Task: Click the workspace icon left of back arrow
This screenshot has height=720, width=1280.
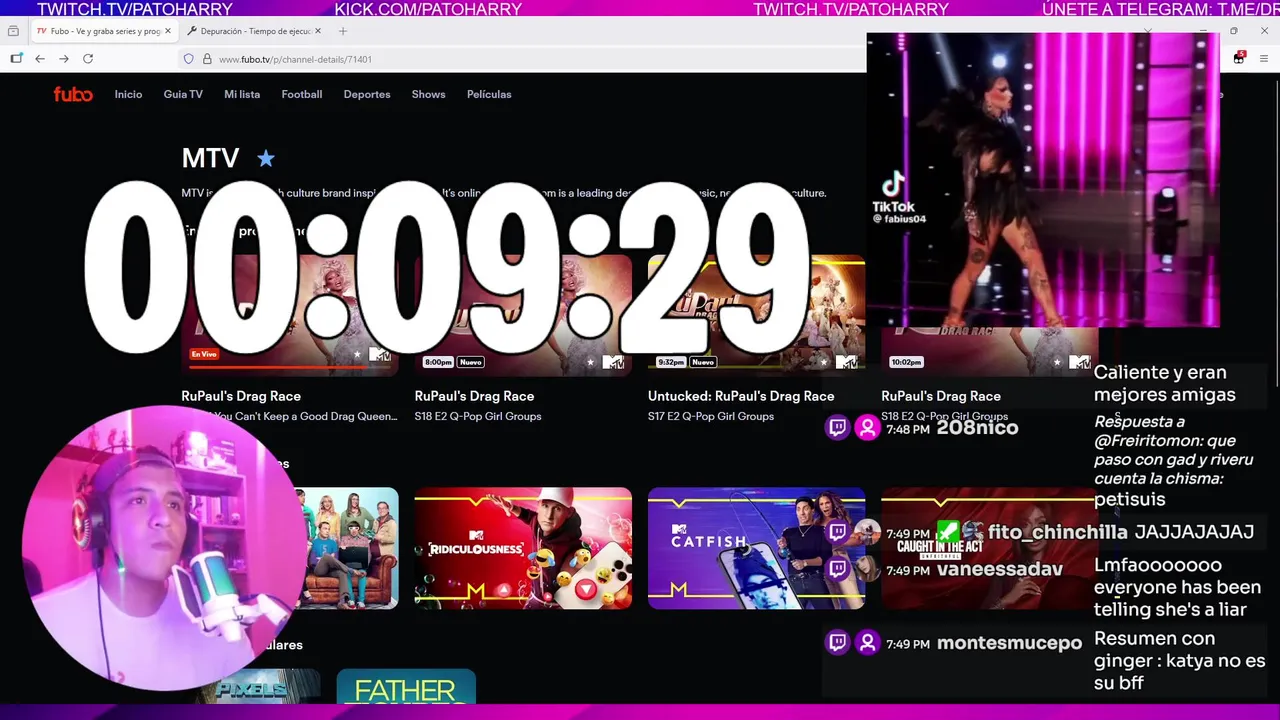Action: tap(16, 59)
